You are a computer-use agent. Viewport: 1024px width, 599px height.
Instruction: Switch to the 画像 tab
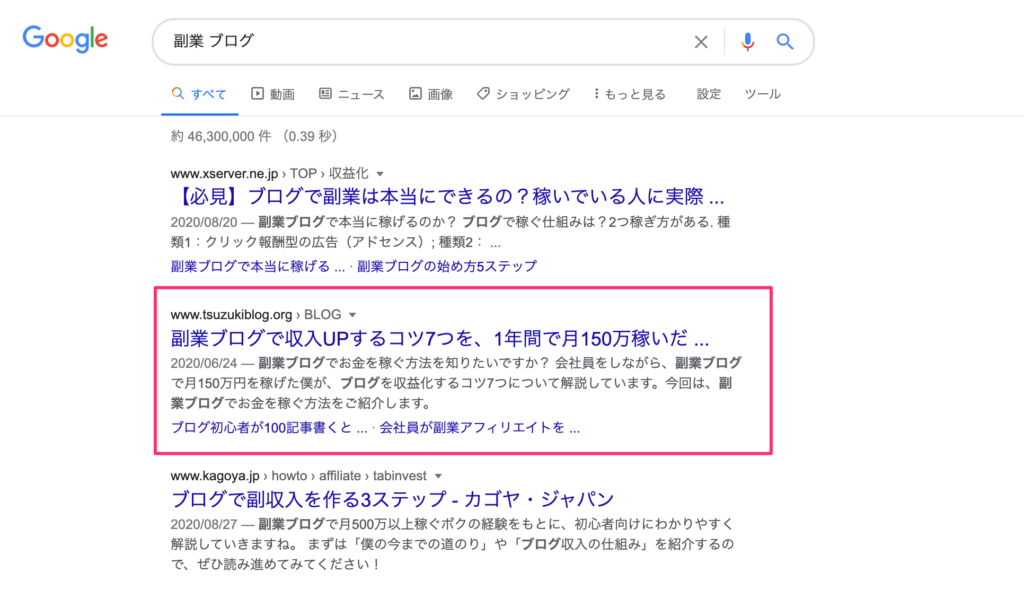tap(431, 94)
